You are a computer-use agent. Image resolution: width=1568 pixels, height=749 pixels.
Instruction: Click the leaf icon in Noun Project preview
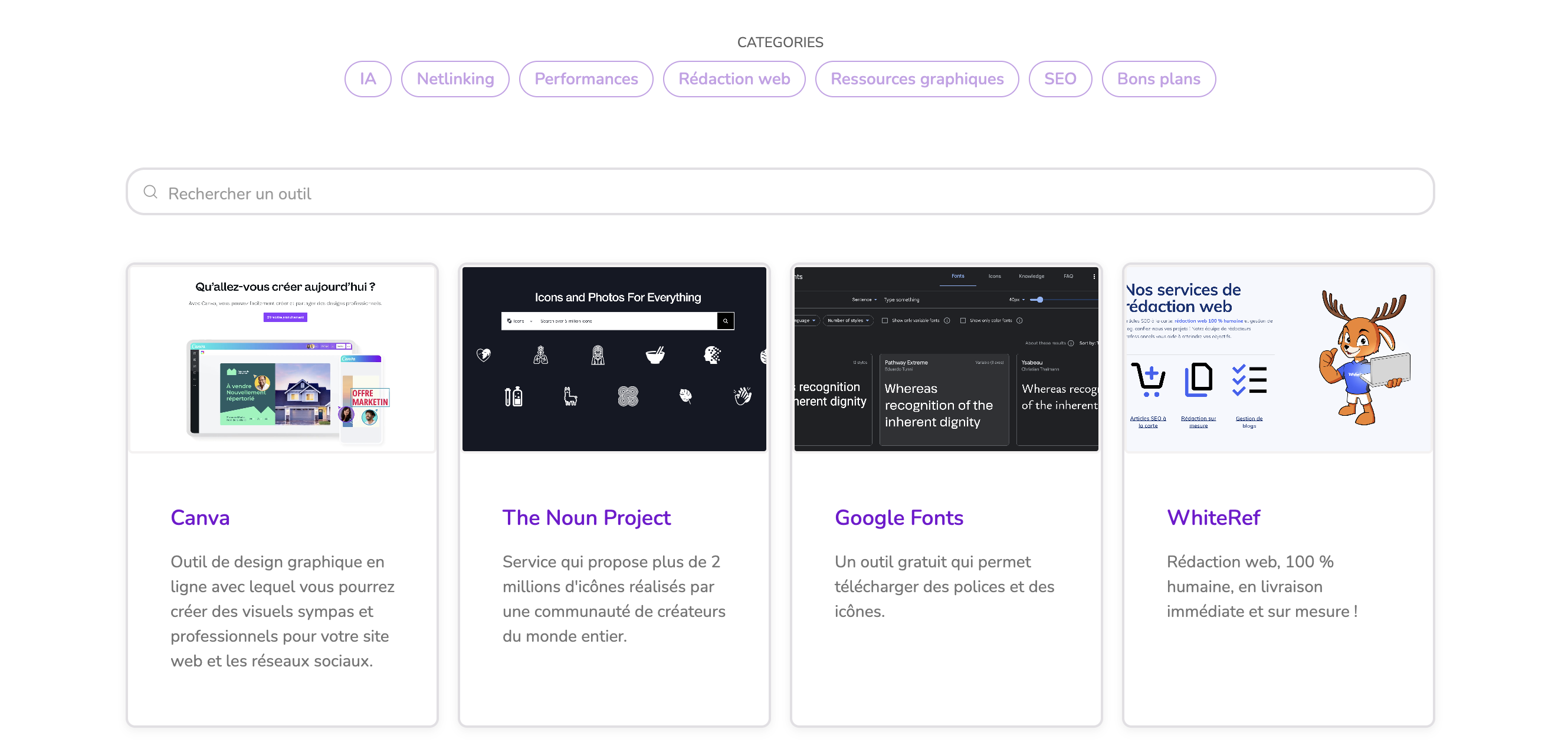click(x=685, y=396)
